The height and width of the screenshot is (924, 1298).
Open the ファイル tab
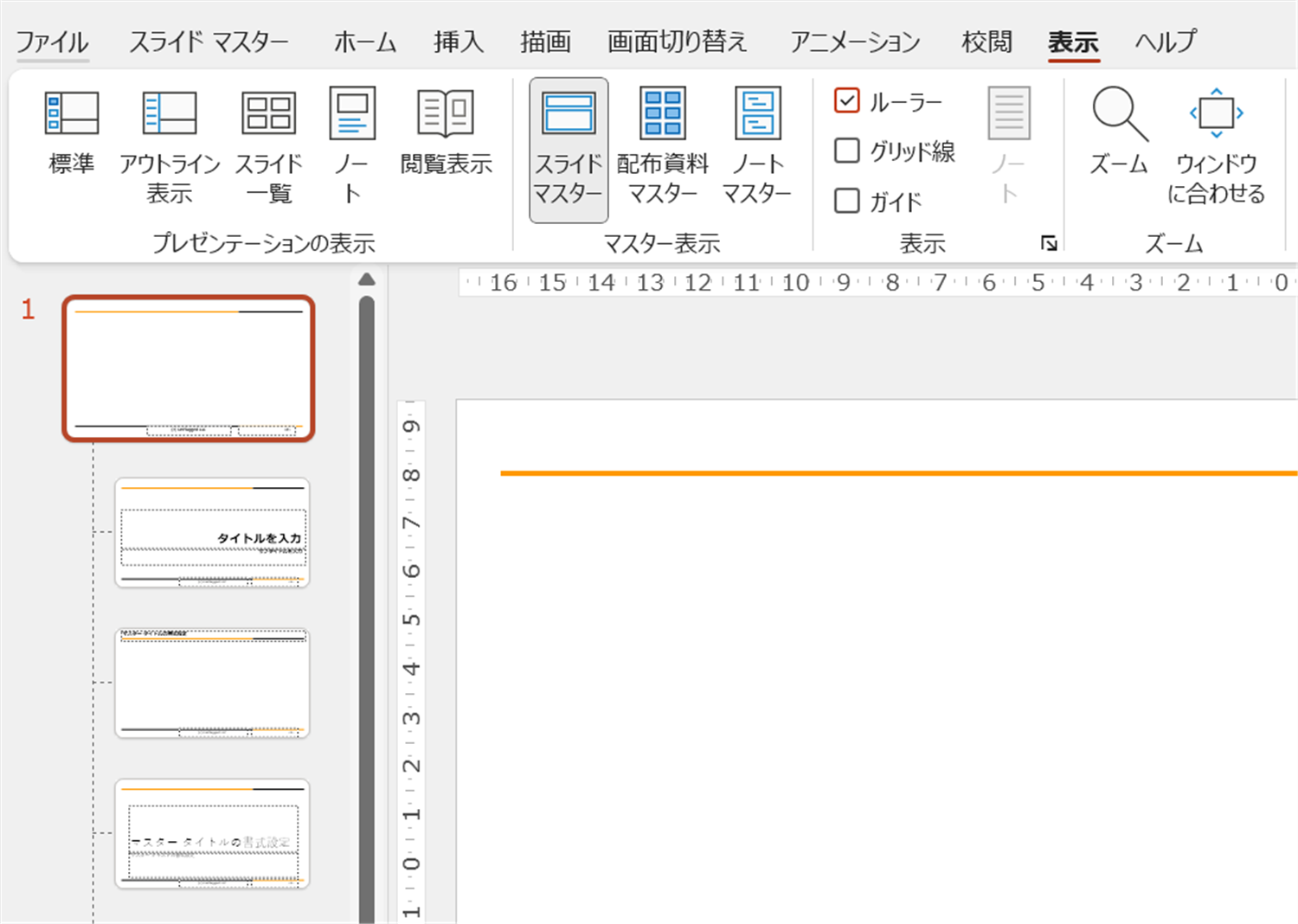click(x=52, y=42)
